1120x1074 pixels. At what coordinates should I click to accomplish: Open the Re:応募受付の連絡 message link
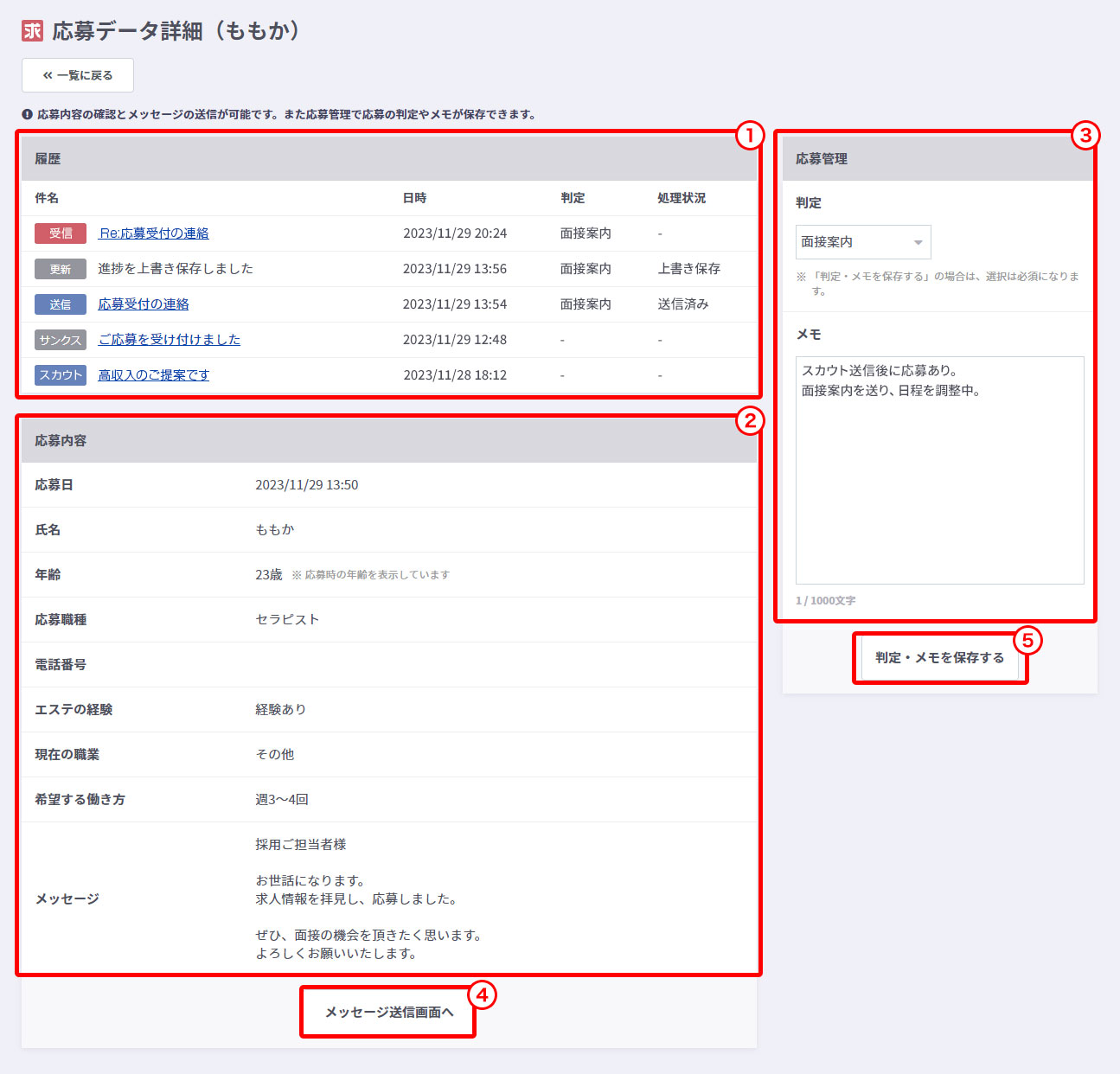[154, 233]
